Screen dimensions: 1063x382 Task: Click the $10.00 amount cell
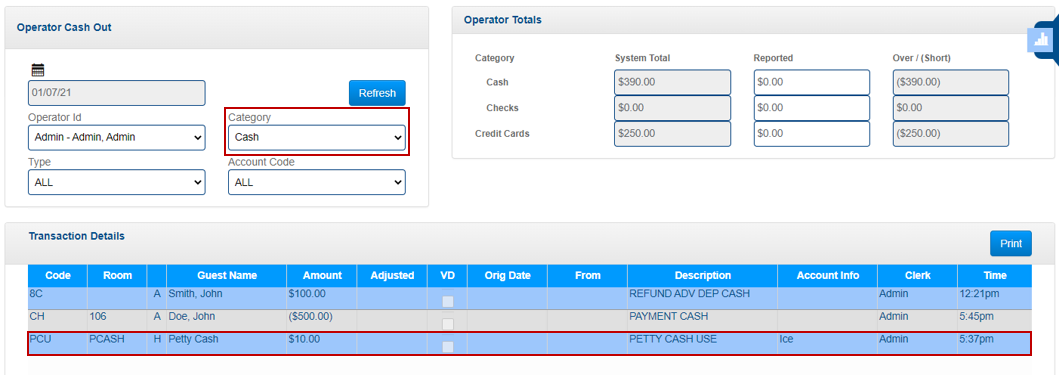coord(322,344)
